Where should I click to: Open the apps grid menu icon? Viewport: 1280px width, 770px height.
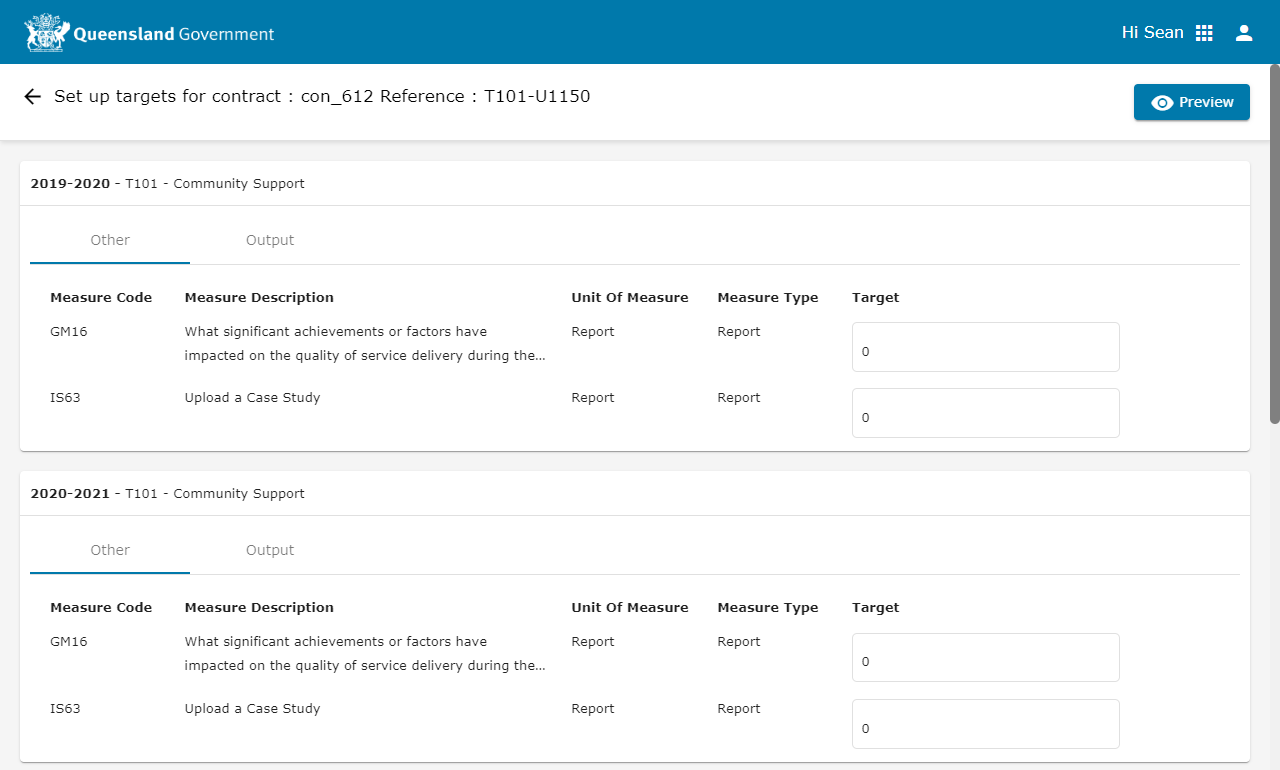coord(1204,33)
